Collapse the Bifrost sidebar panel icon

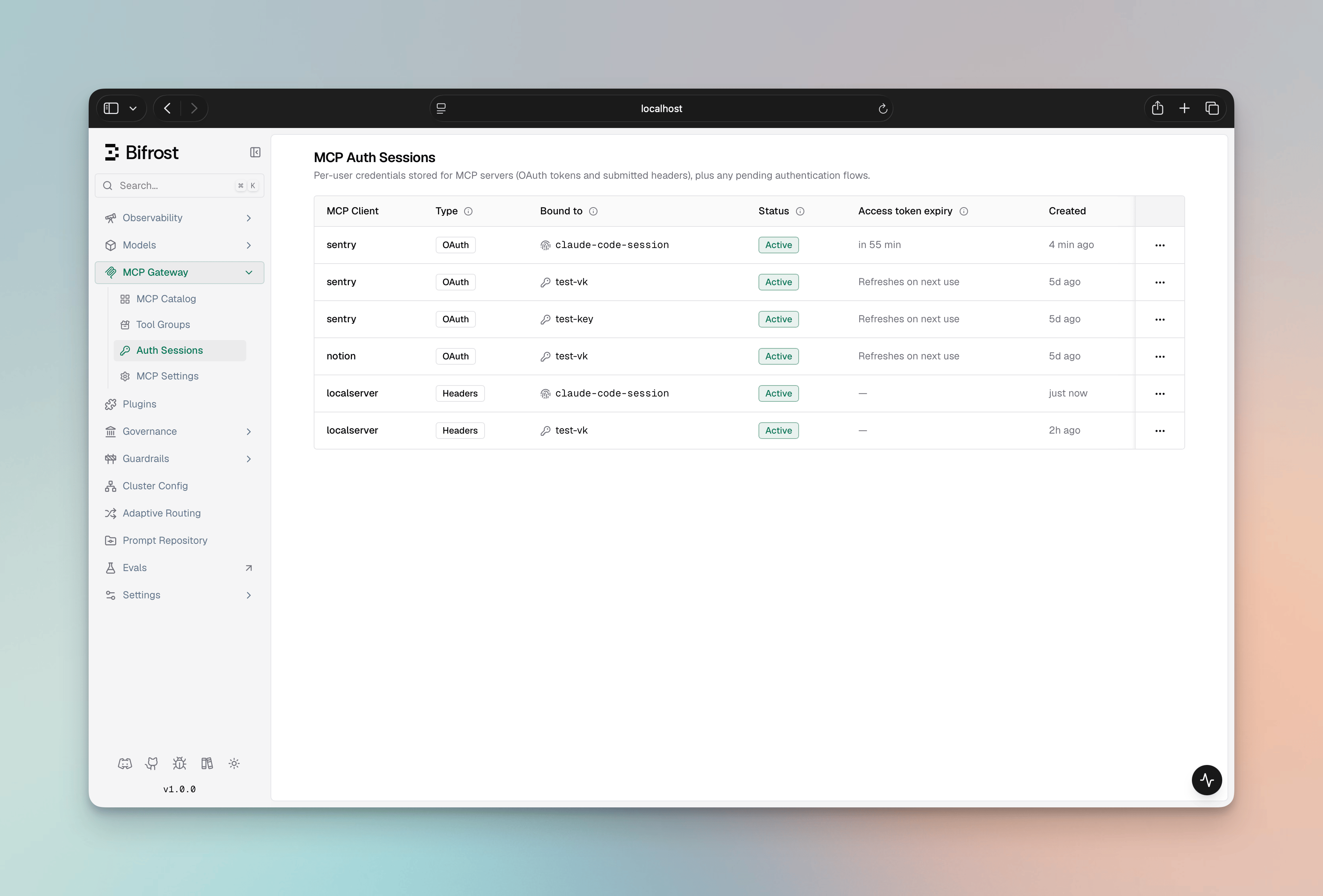(x=255, y=153)
